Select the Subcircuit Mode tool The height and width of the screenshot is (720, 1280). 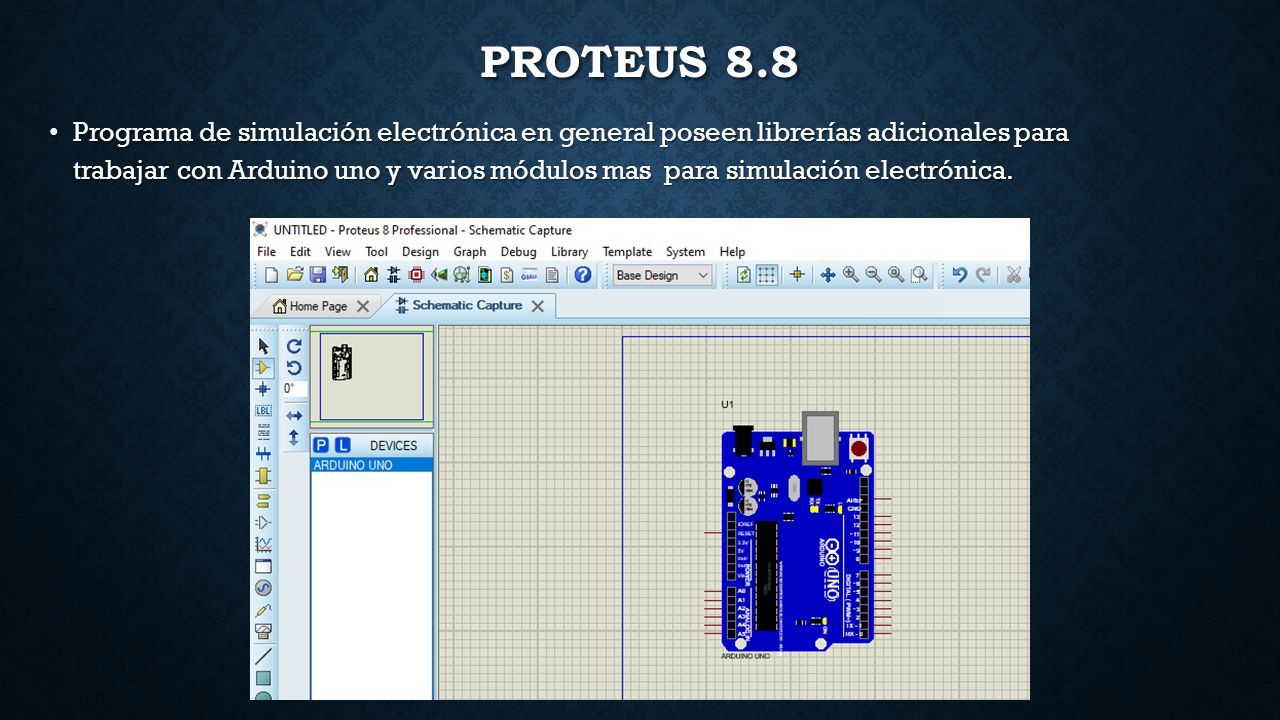click(x=263, y=476)
